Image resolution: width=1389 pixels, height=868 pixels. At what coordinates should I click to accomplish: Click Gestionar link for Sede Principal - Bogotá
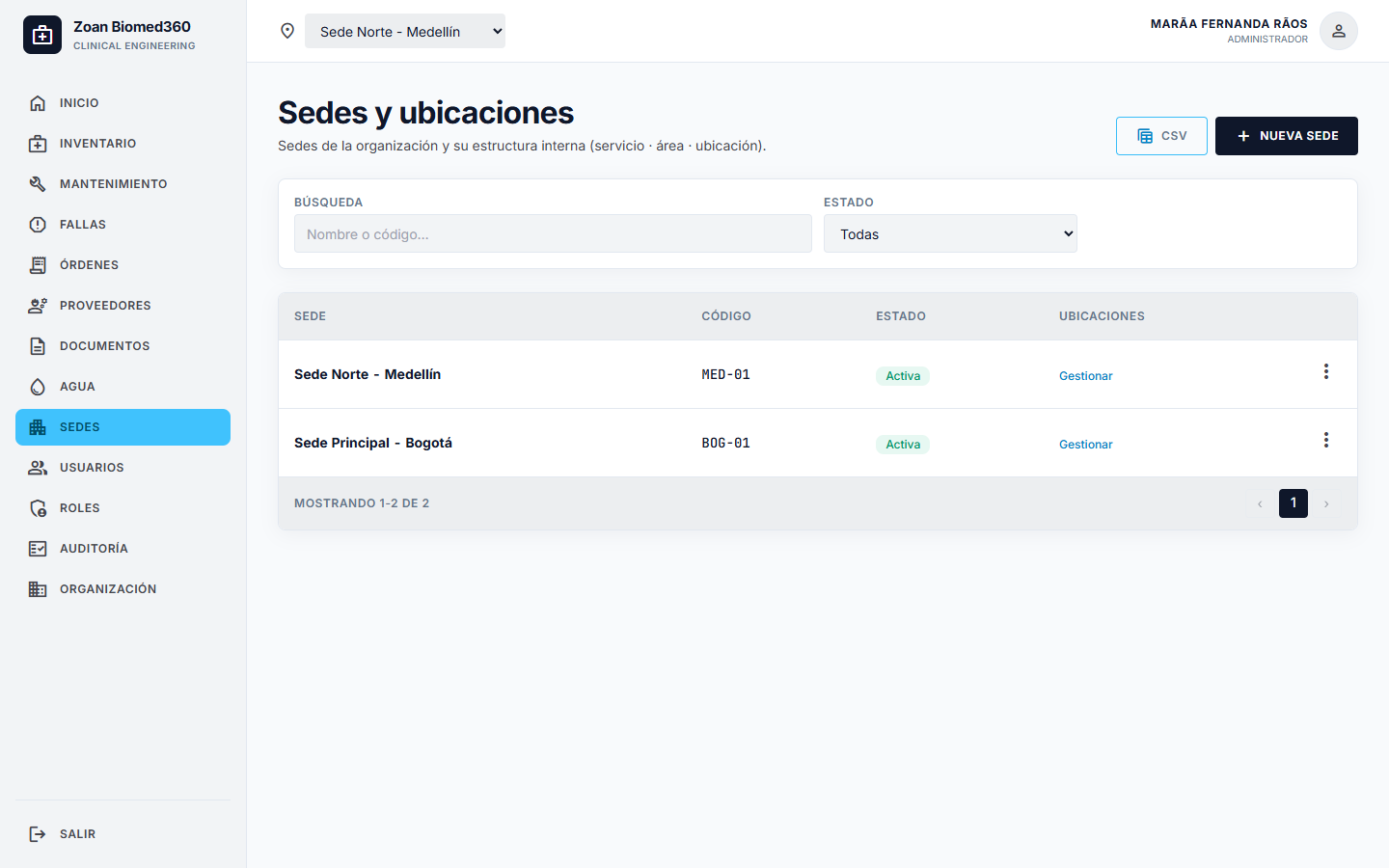(1085, 445)
